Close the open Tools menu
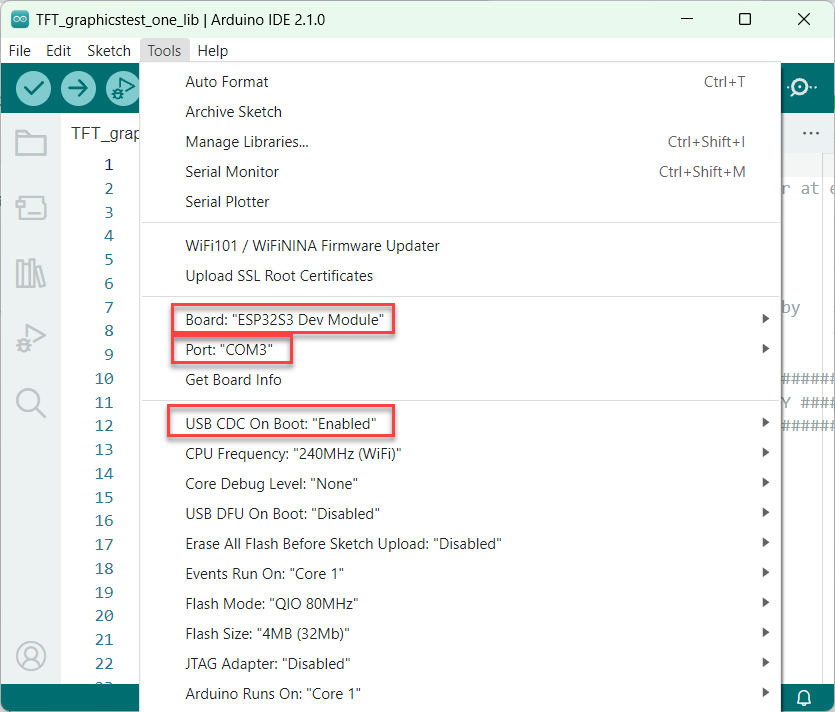 164,51
